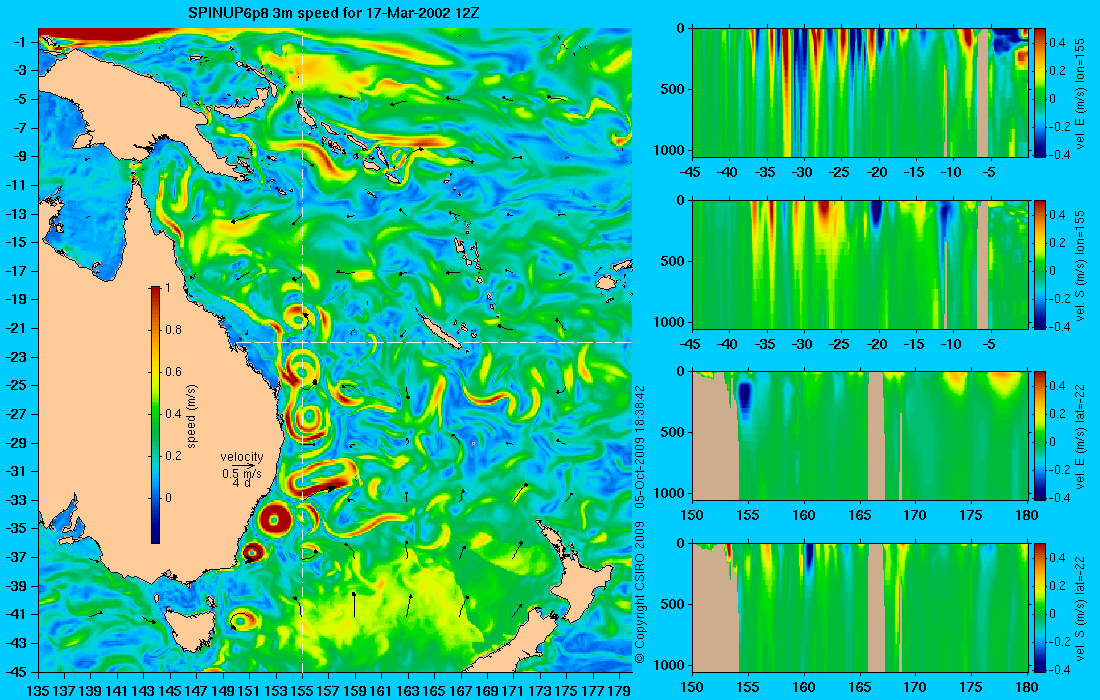The image size is (1100, 700).
Task: Click longitude tick "167" on main map axis
Action: pos(461,691)
